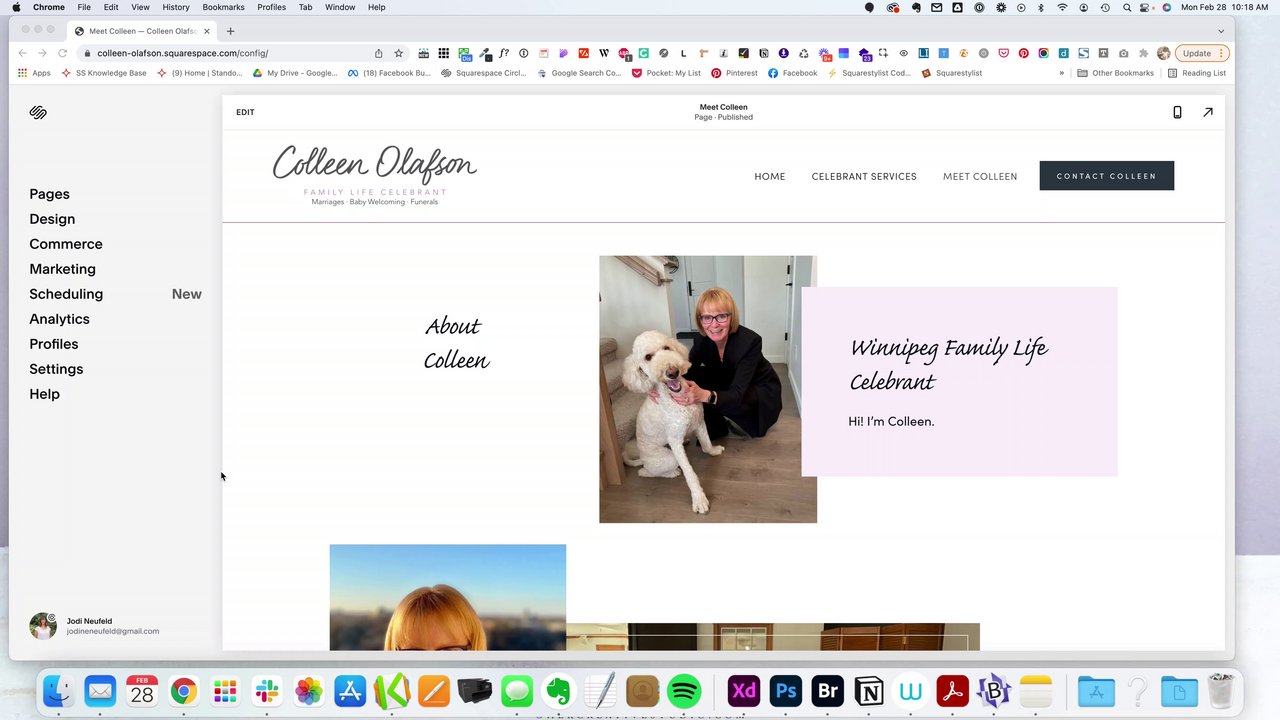Open Jodi Neufeld account profile
Viewport: 1280px width, 720px height.
pyautogui.click(x=95, y=626)
